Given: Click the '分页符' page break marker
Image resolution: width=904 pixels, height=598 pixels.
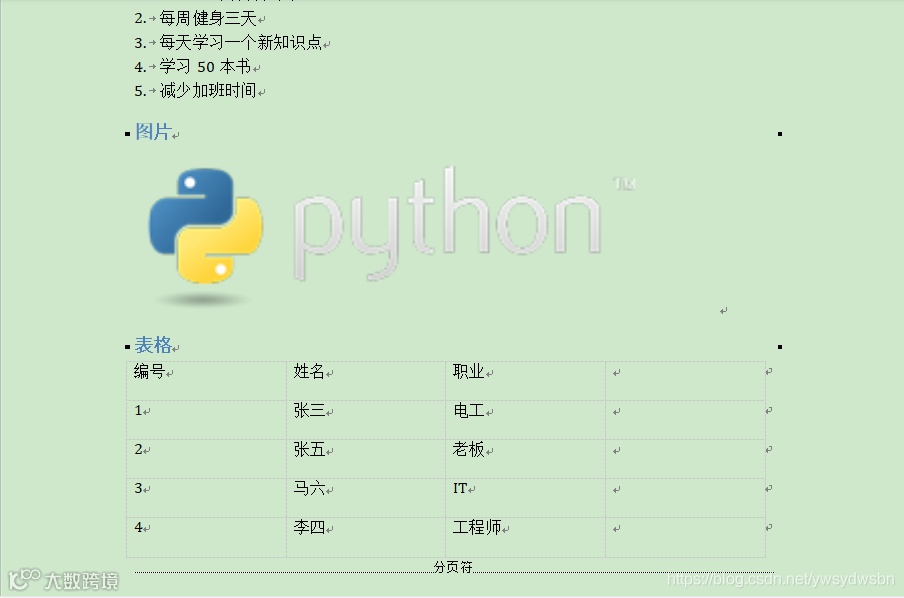Looking at the screenshot, I should coord(453,567).
